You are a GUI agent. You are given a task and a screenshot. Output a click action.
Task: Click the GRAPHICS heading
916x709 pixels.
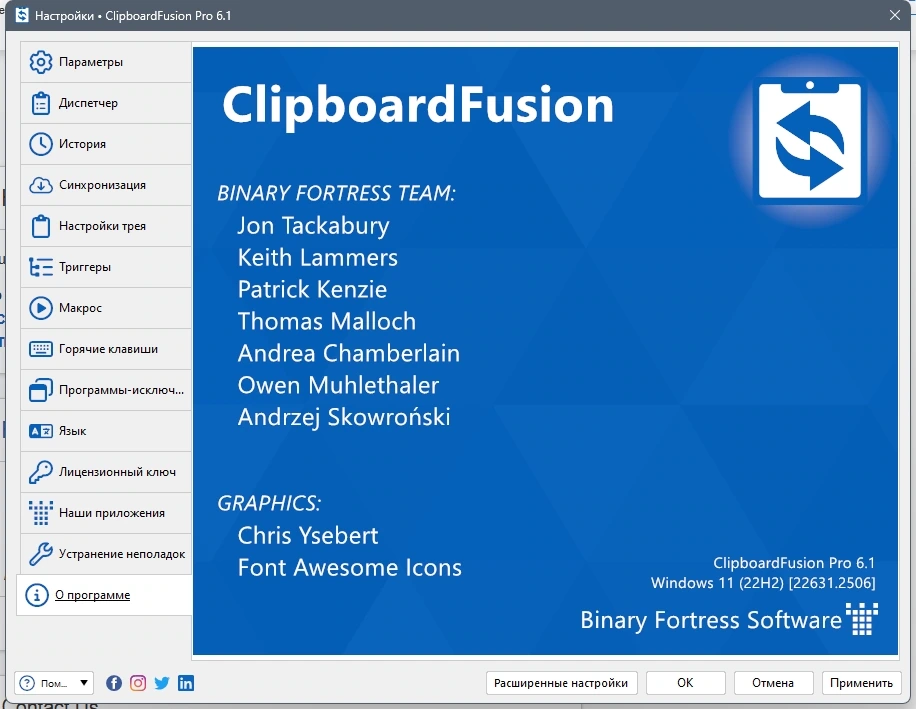click(269, 503)
